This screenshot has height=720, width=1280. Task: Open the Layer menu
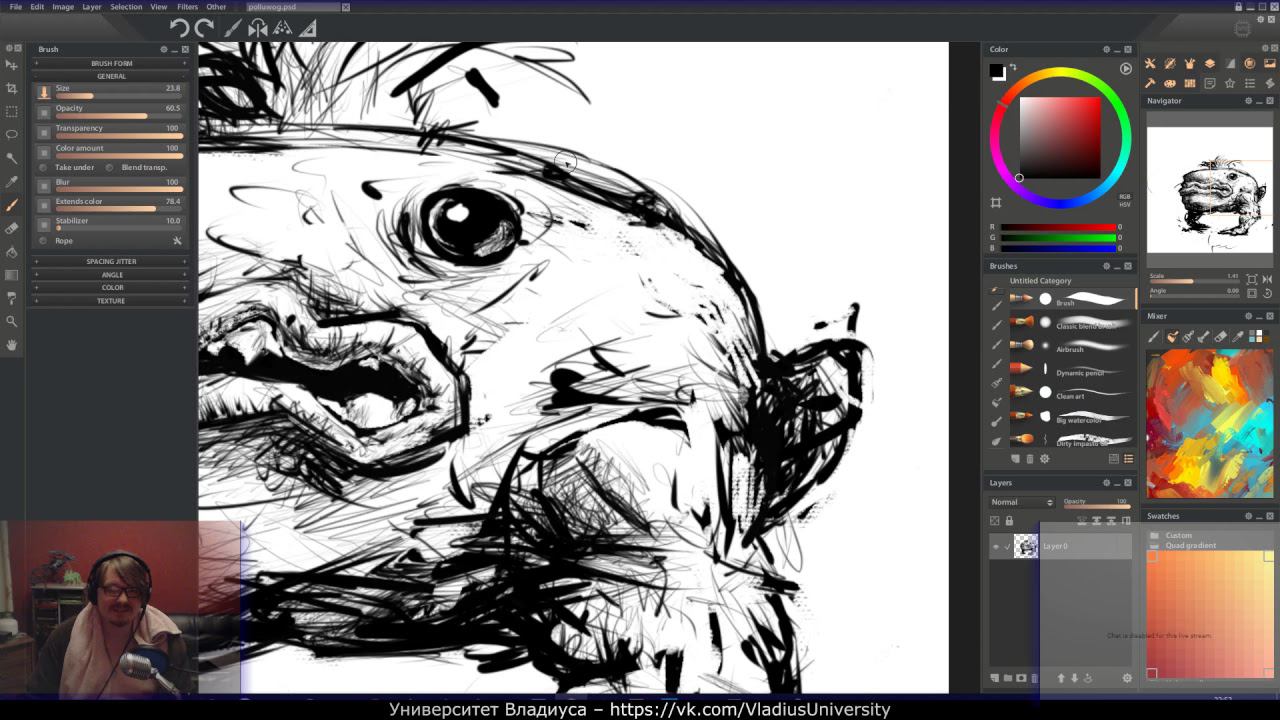pos(91,7)
